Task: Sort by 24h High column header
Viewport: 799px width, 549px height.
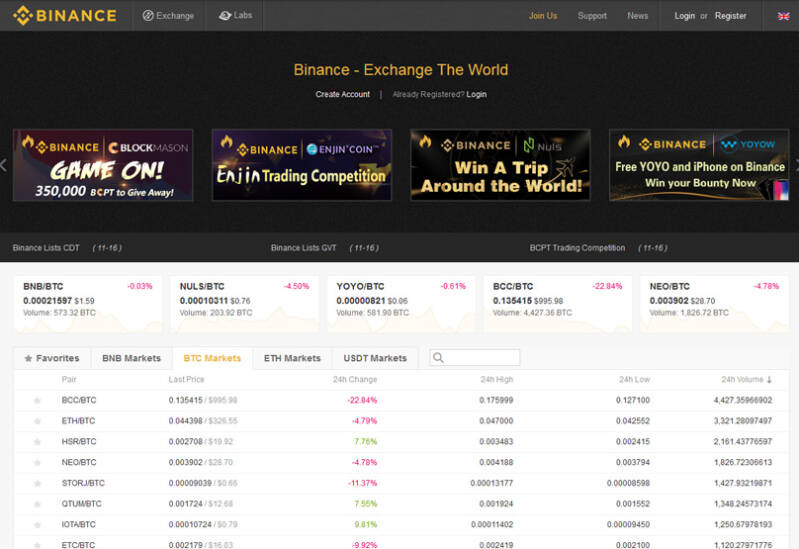Action: [497, 380]
